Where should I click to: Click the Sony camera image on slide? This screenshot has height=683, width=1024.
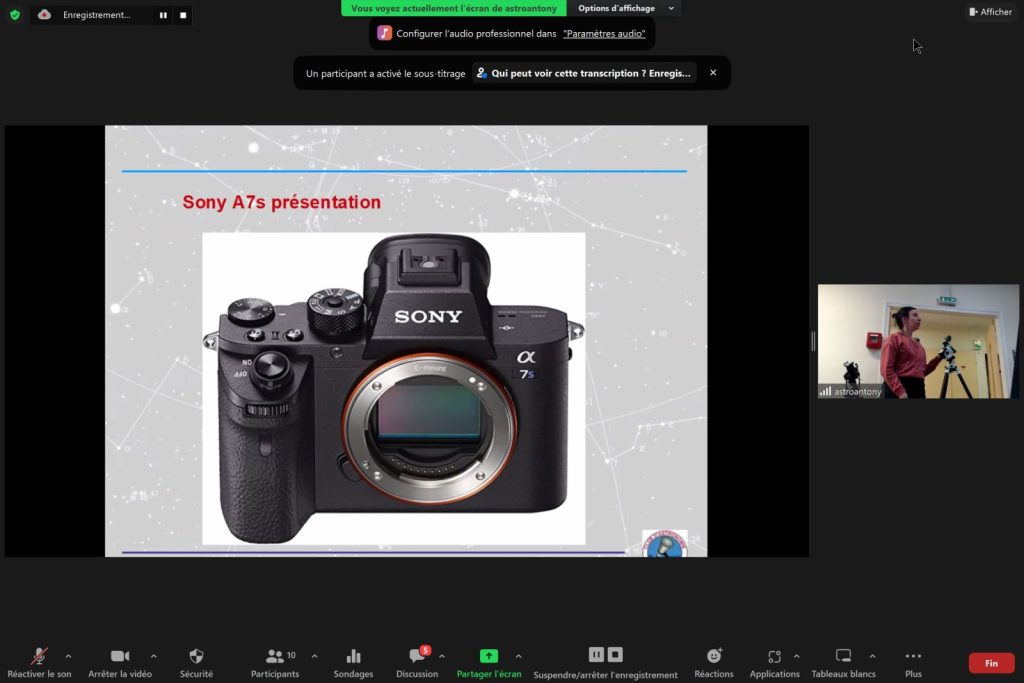[x=394, y=389]
